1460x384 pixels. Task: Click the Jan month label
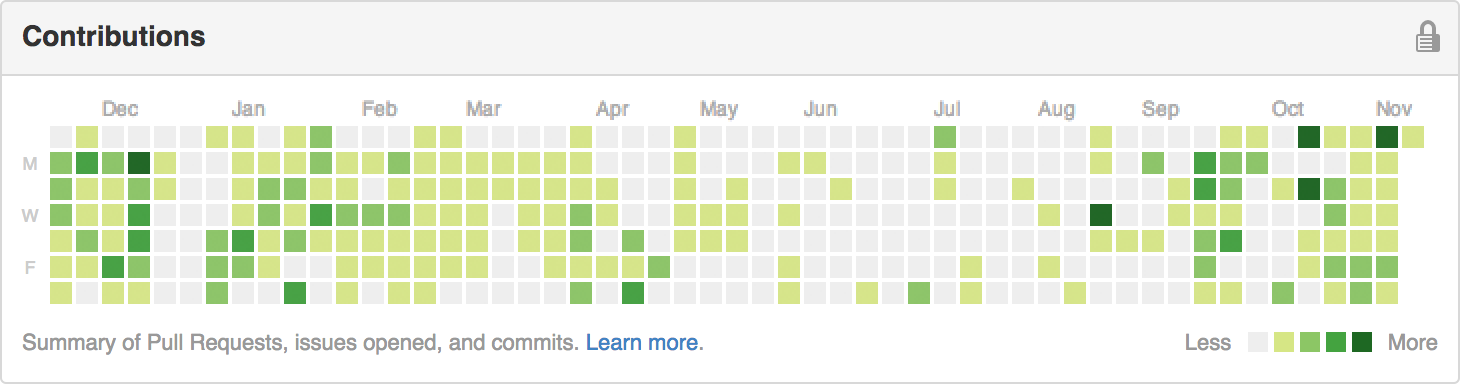[248, 109]
